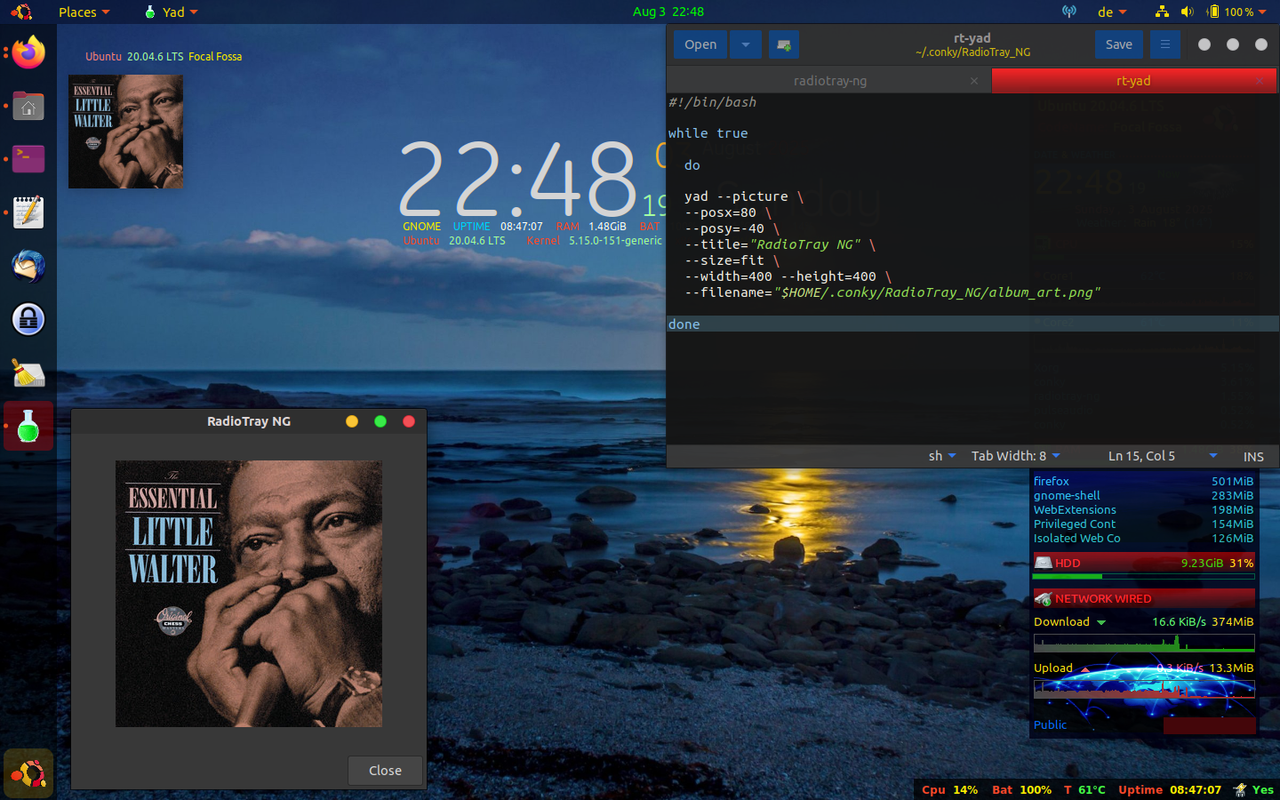The image size is (1280, 800).
Task: Click the '--filename=' album_art.png line
Action: tap(892, 292)
